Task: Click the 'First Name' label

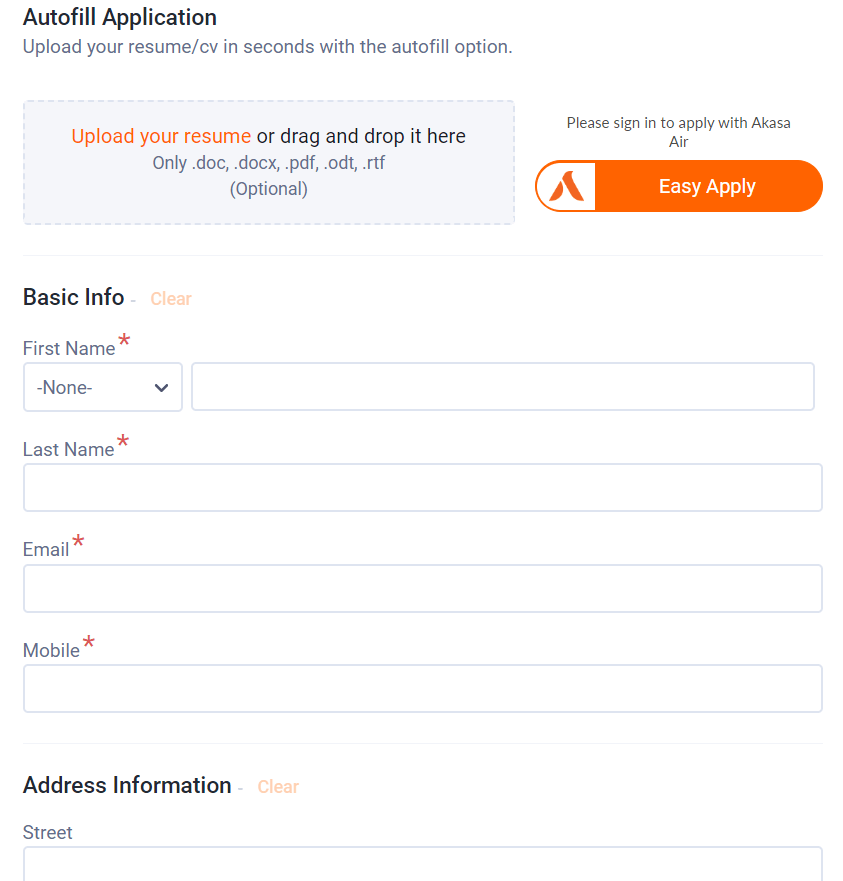Action: pyautogui.click(x=69, y=349)
